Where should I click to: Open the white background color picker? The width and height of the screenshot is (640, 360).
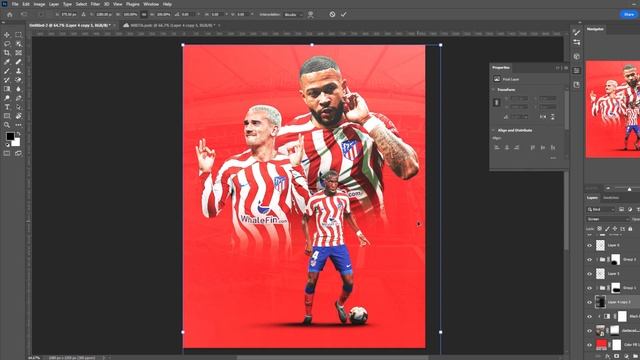16,142
